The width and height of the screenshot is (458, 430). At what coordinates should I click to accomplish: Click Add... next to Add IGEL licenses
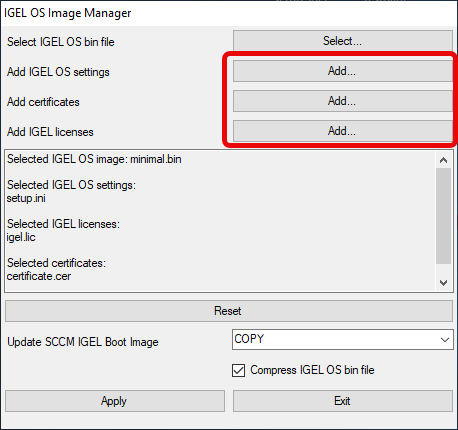click(x=343, y=131)
